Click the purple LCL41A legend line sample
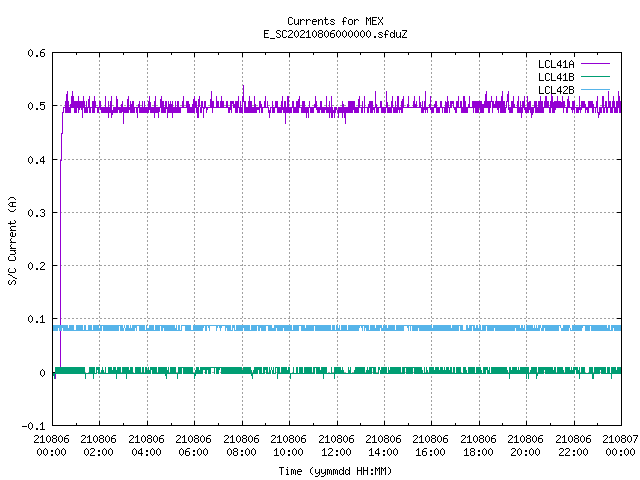The image size is (640, 480). click(595, 64)
